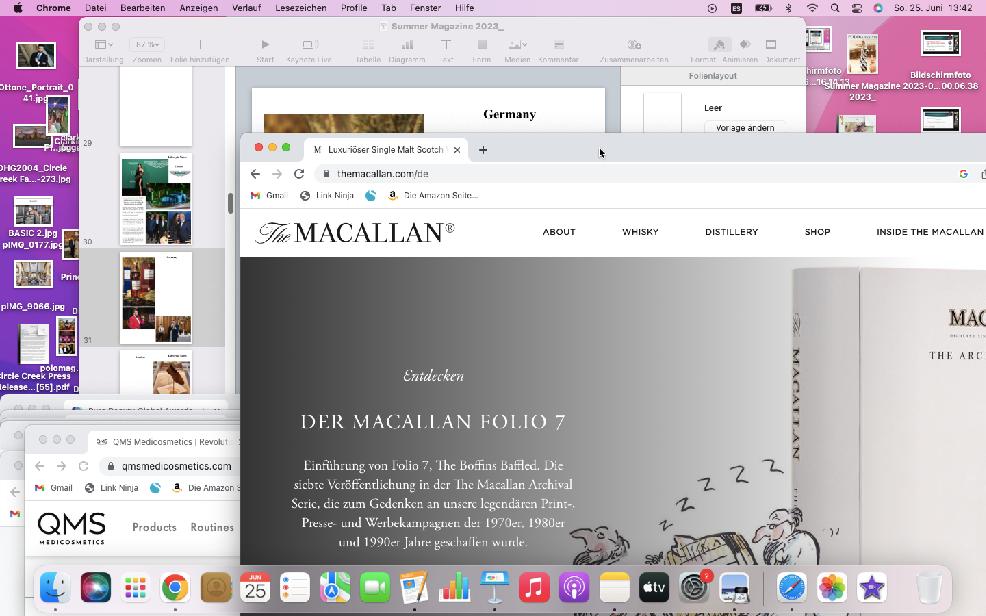Viewport: 986px width, 616px height.
Task: Open Photos from the Dock
Action: (831, 588)
